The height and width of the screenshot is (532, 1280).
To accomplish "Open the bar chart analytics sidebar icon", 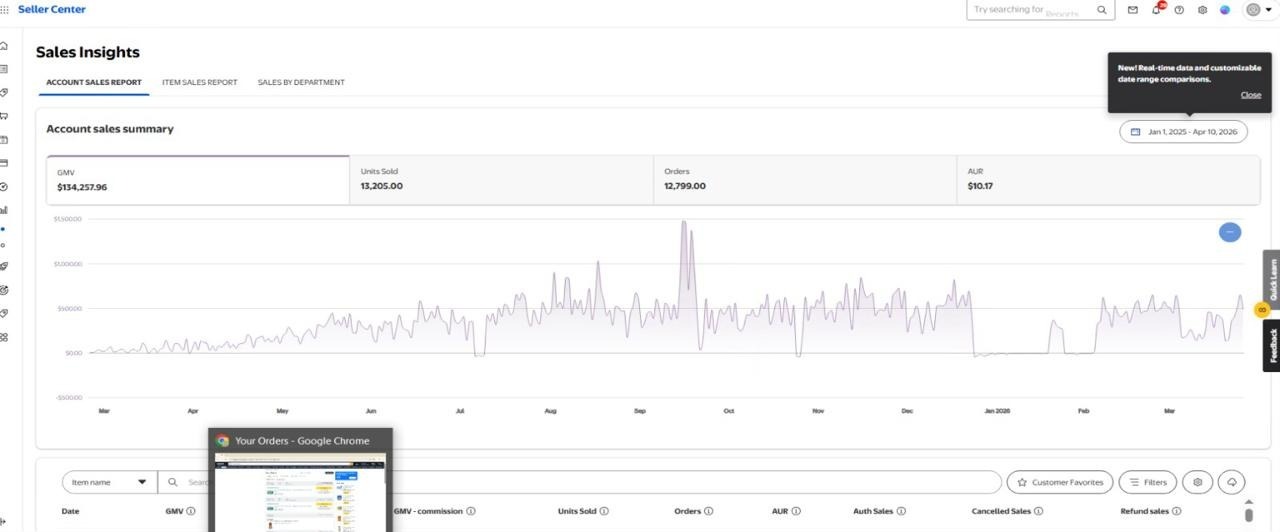I will pos(4,210).
